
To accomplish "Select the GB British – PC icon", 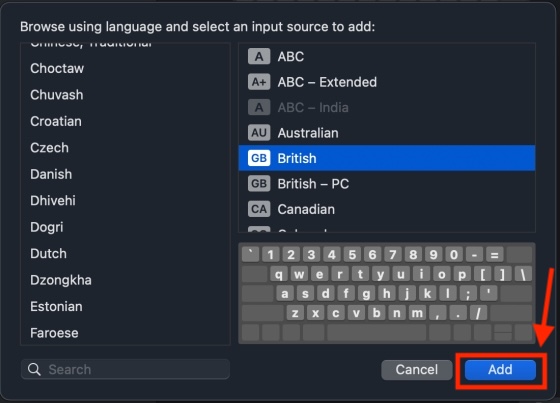I will pyautogui.click(x=259, y=184).
